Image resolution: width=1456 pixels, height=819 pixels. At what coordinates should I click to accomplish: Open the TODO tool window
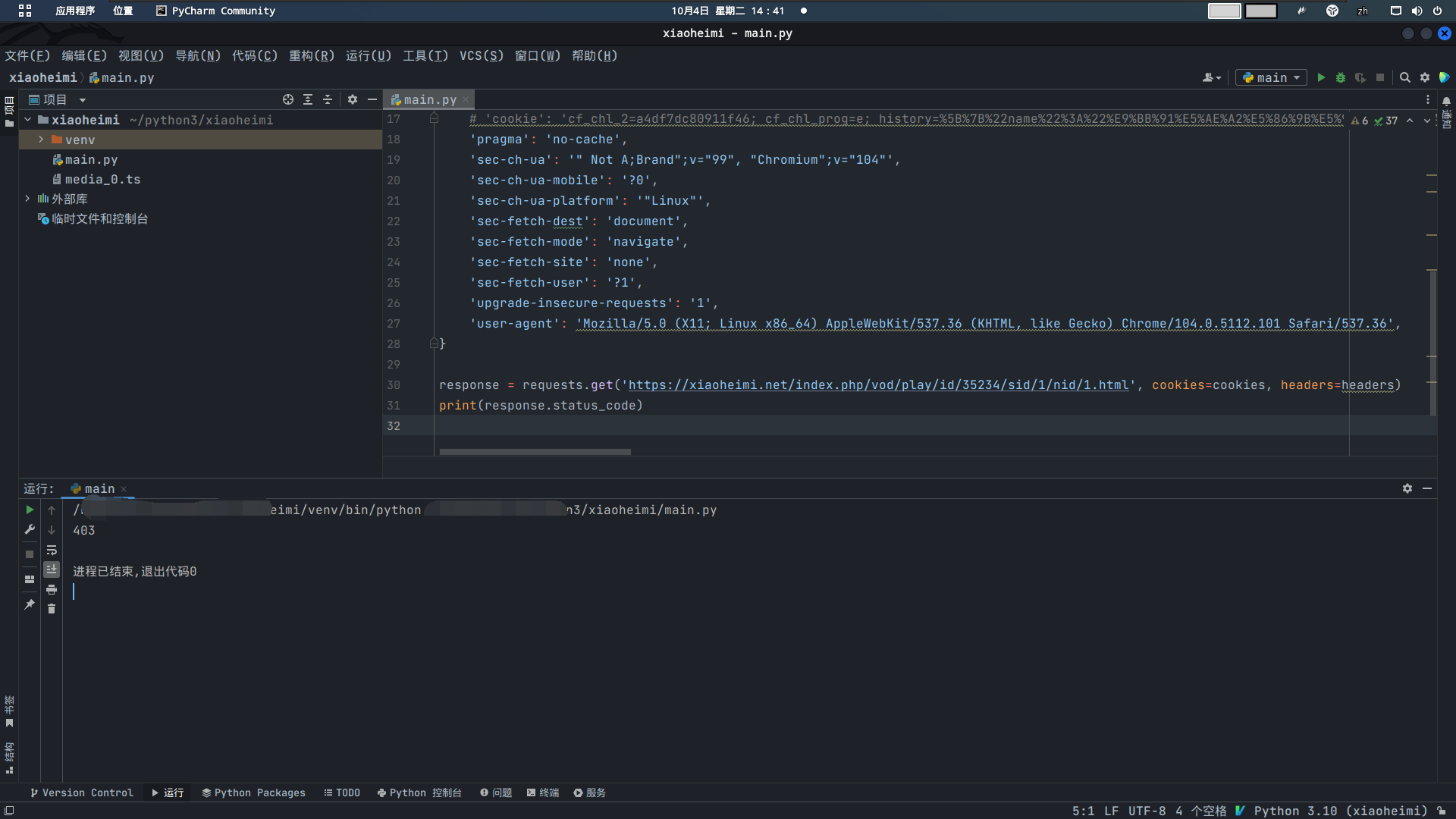pos(342,792)
